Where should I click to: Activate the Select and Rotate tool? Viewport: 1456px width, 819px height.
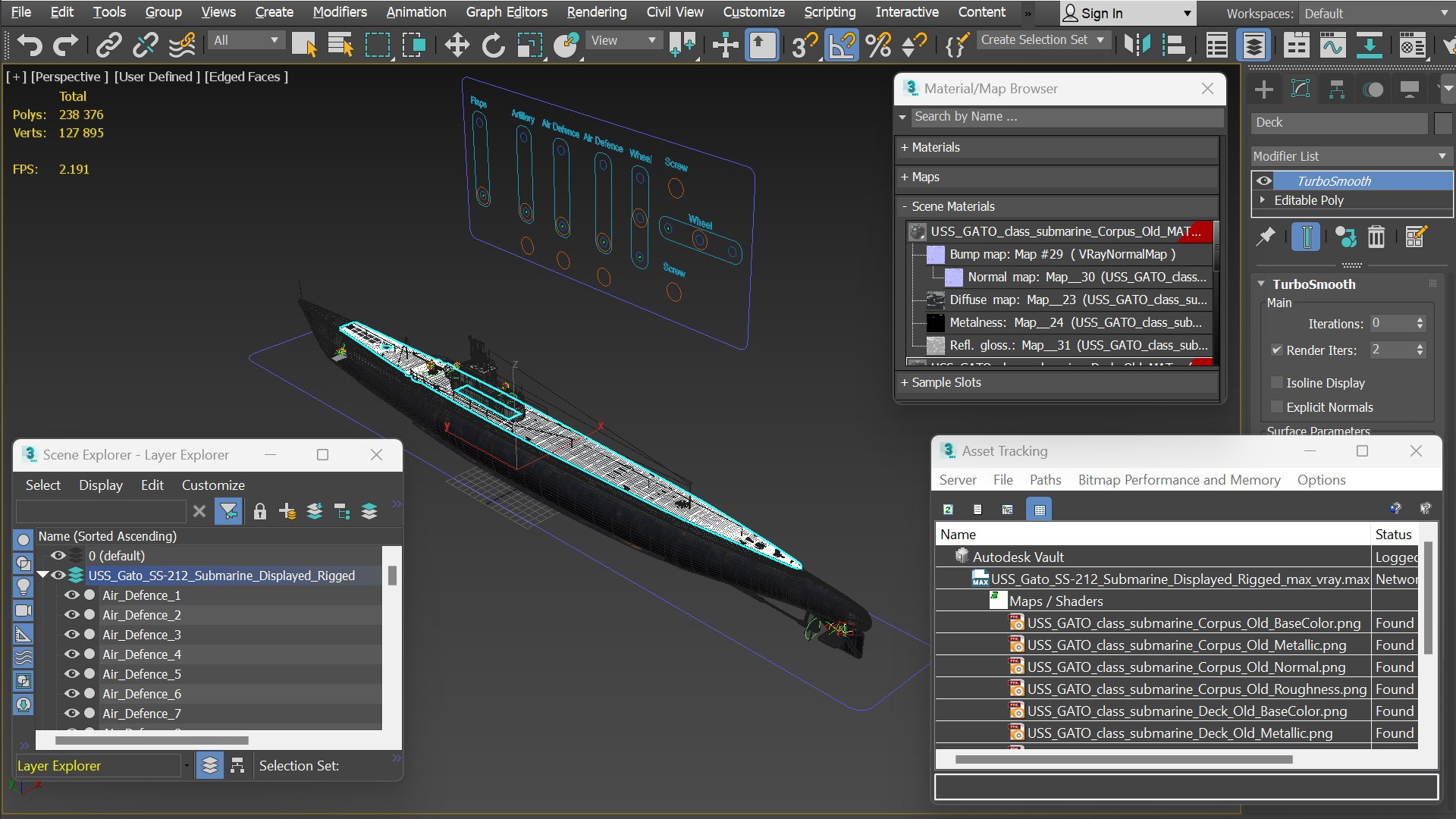494,45
